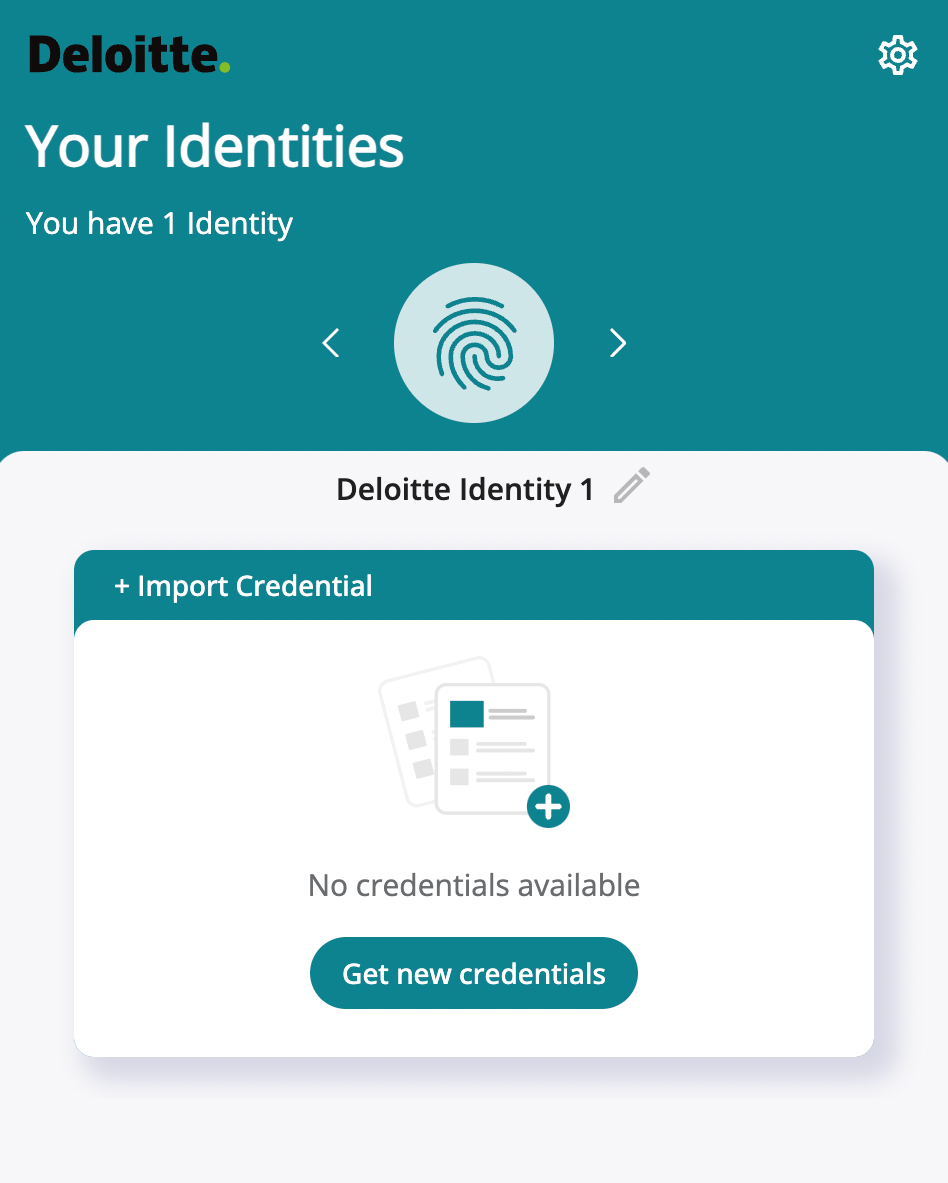Click the Your Identities heading

pos(214,146)
